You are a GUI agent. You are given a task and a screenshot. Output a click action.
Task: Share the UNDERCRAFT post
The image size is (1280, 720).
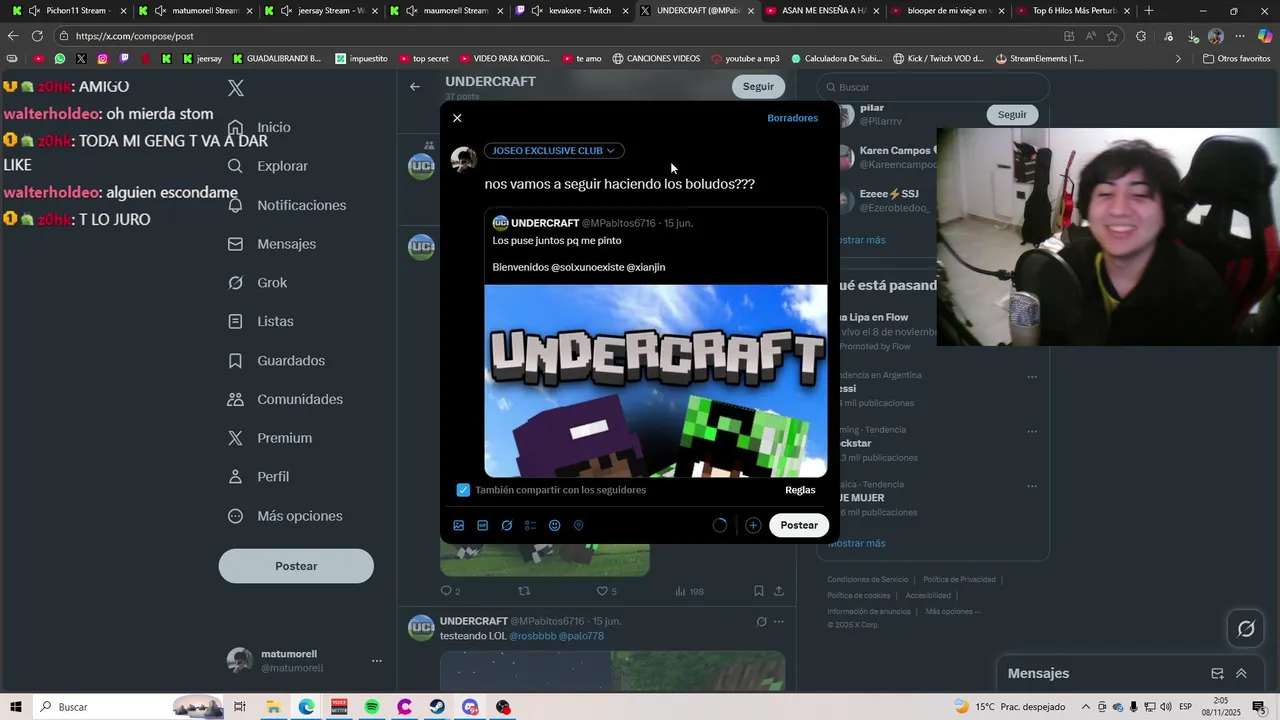click(779, 592)
